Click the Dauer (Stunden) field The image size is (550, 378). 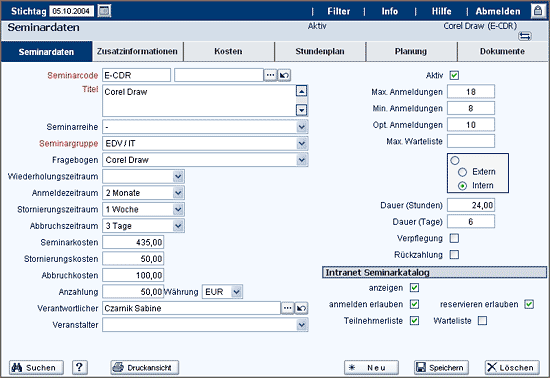pyautogui.click(x=471, y=205)
